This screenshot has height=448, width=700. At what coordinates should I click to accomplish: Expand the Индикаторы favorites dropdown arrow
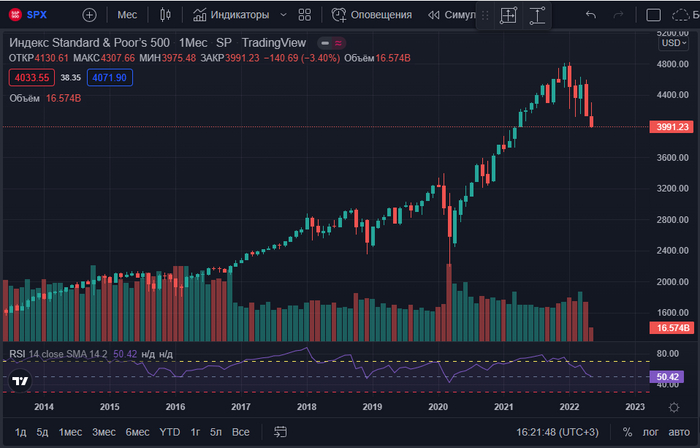283,15
